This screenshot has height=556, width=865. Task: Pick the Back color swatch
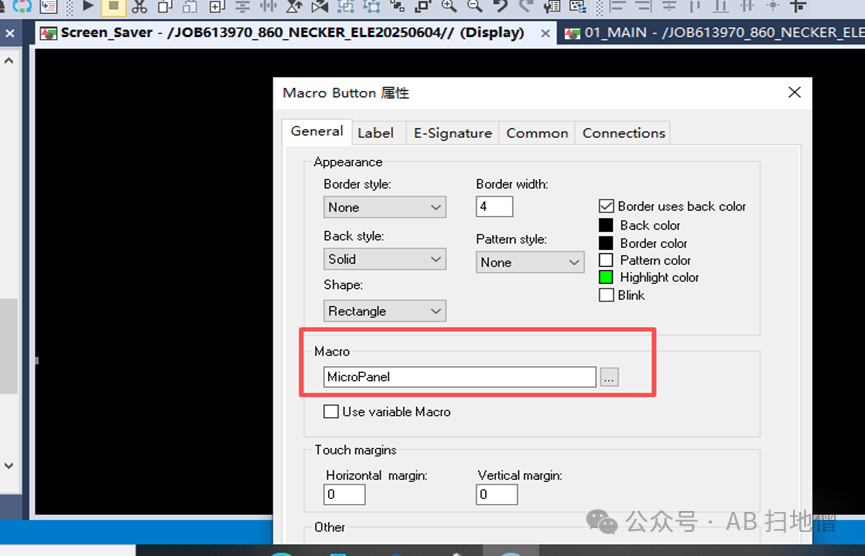point(606,225)
